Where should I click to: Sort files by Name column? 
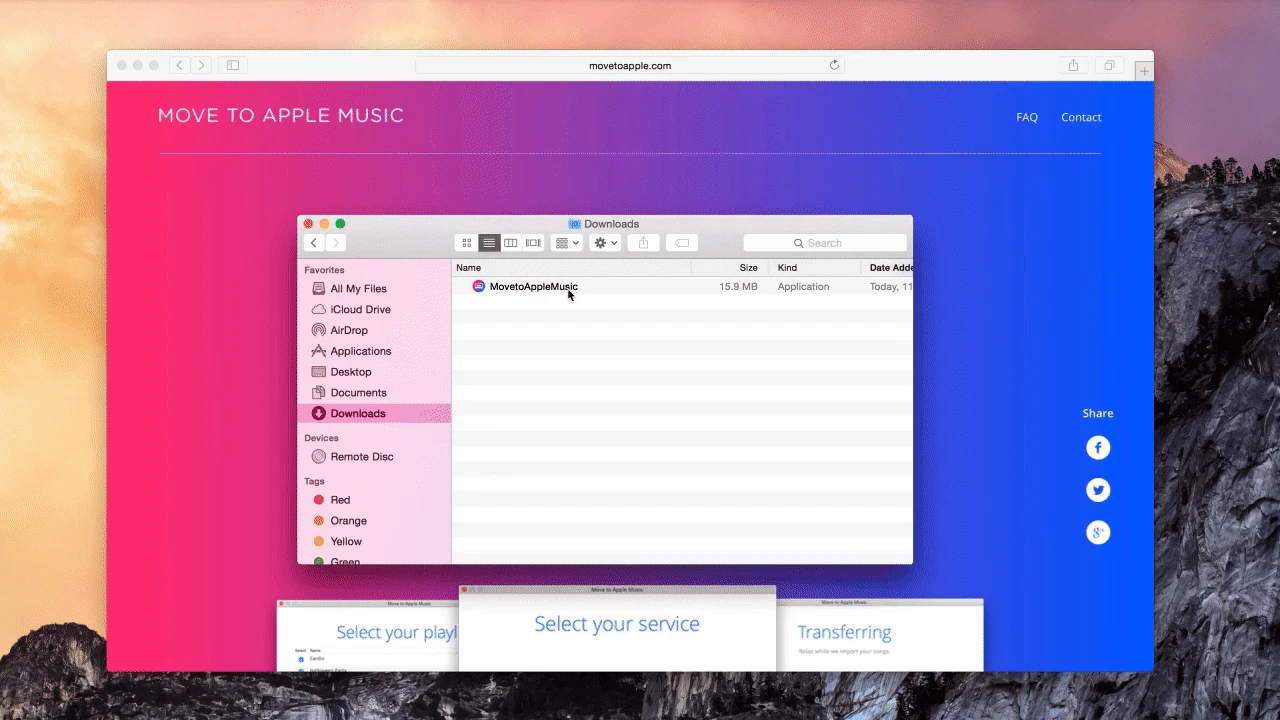click(x=571, y=268)
